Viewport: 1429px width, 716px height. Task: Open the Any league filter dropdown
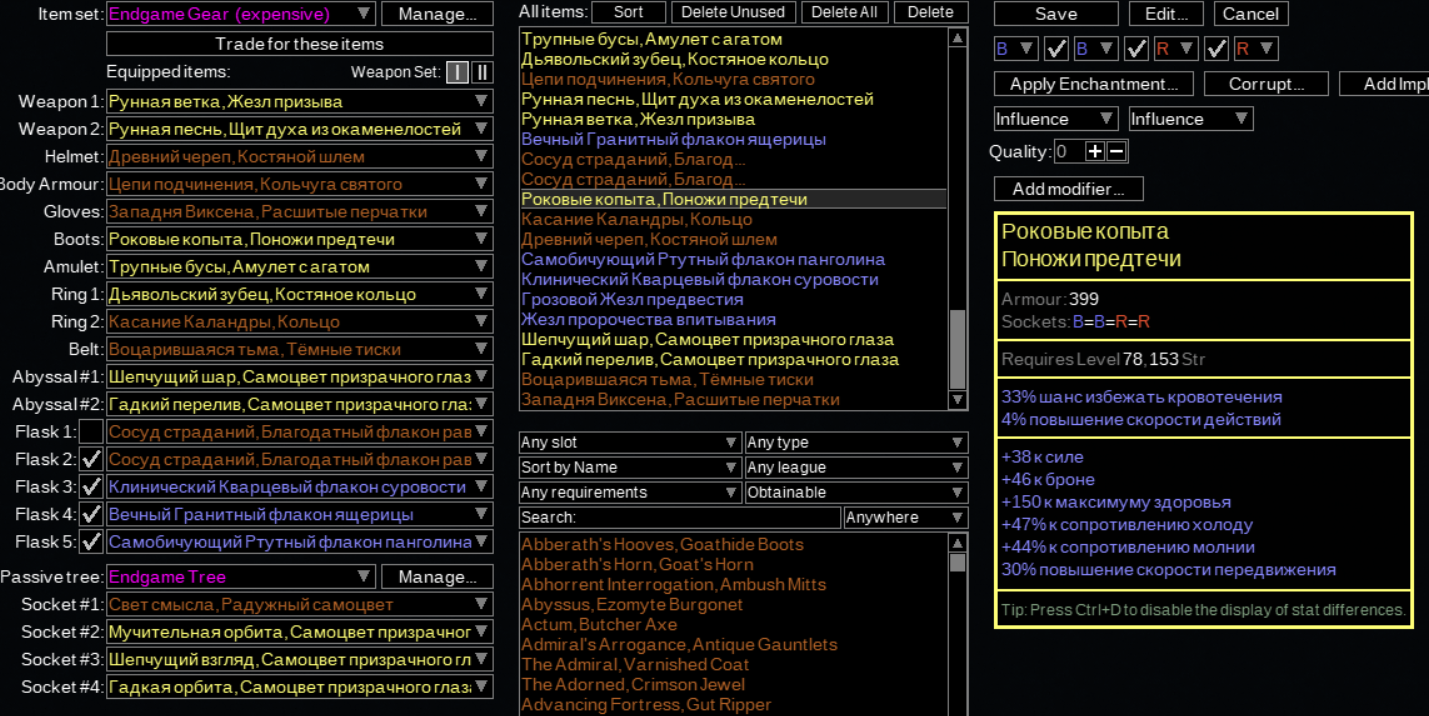856,467
